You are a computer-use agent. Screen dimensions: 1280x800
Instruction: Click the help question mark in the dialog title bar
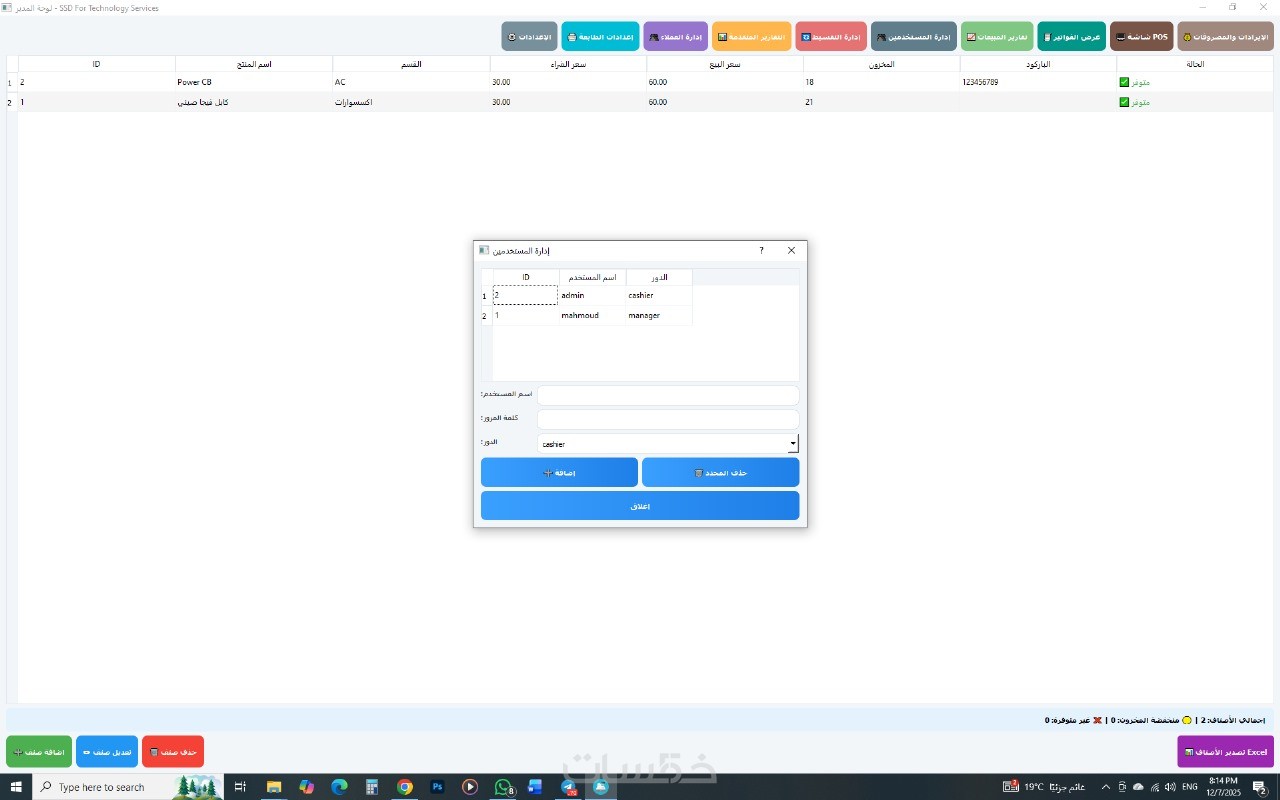coord(761,251)
